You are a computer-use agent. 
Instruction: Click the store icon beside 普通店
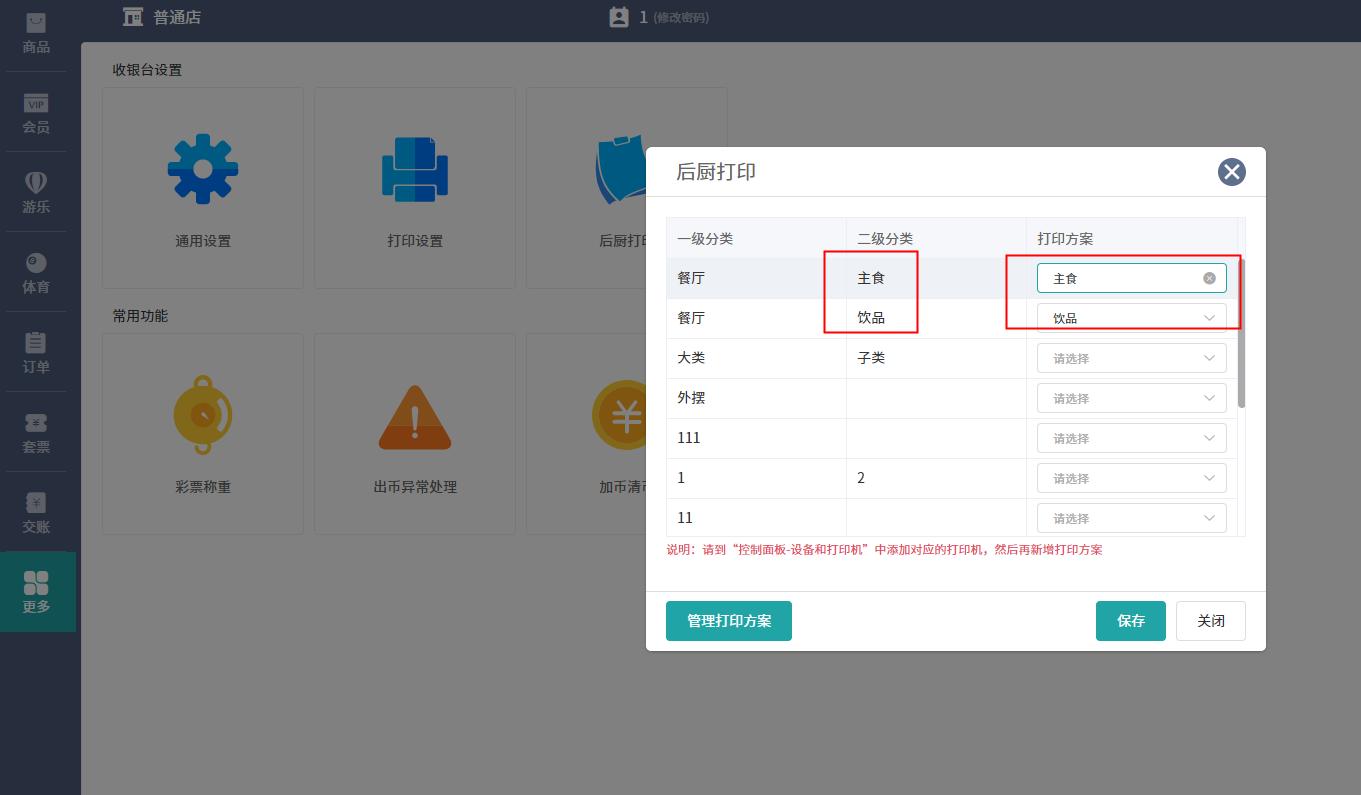coord(133,16)
